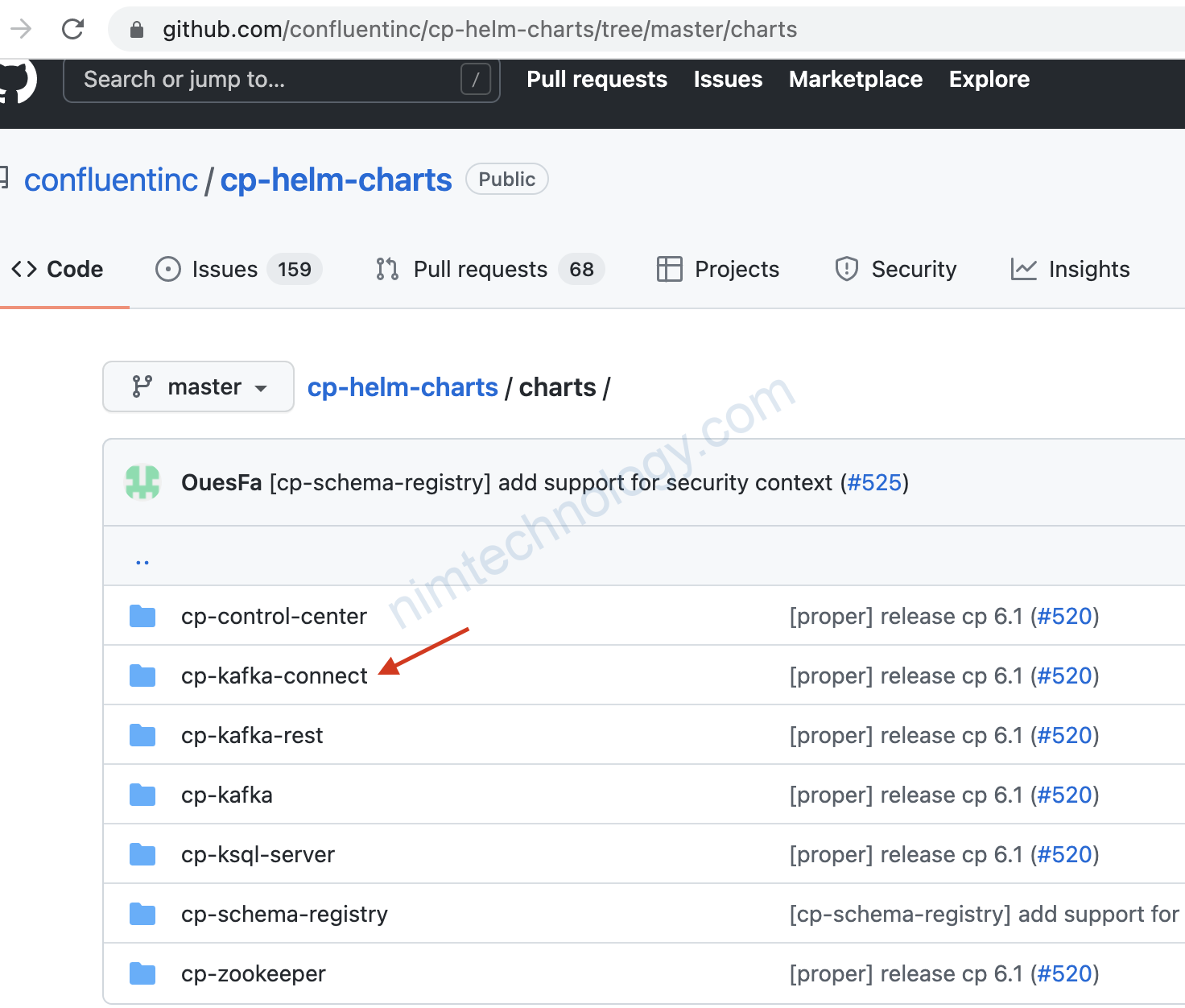Click the GitHub Octocat logo

coord(16,81)
